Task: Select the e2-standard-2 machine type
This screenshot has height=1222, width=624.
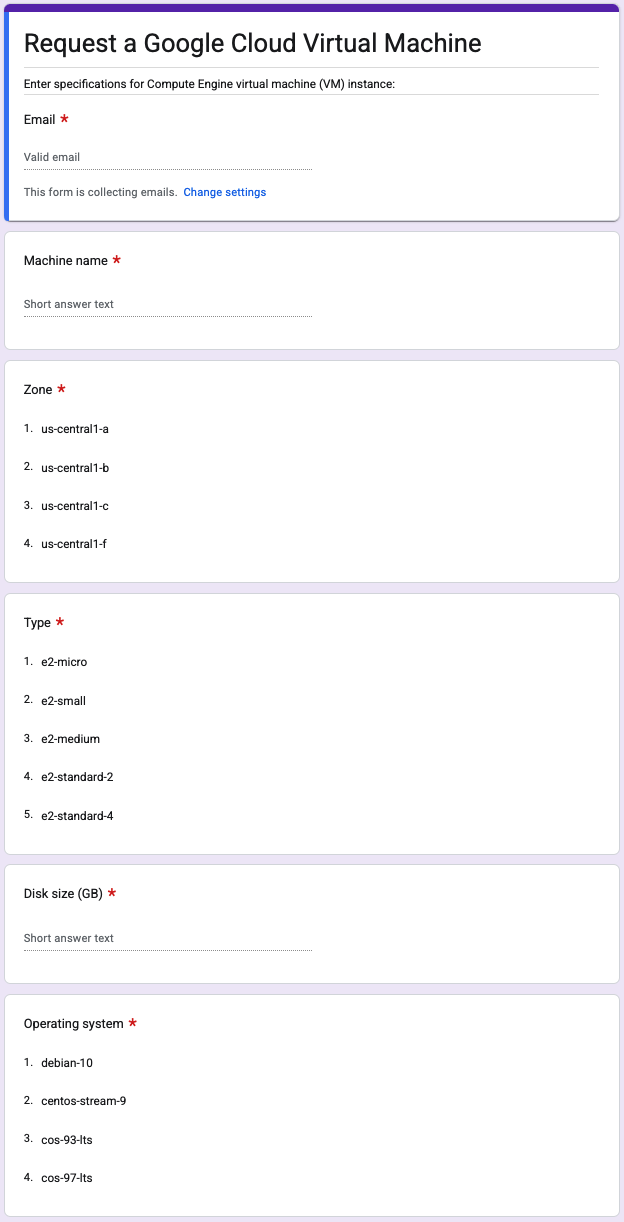Action: point(77,777)
